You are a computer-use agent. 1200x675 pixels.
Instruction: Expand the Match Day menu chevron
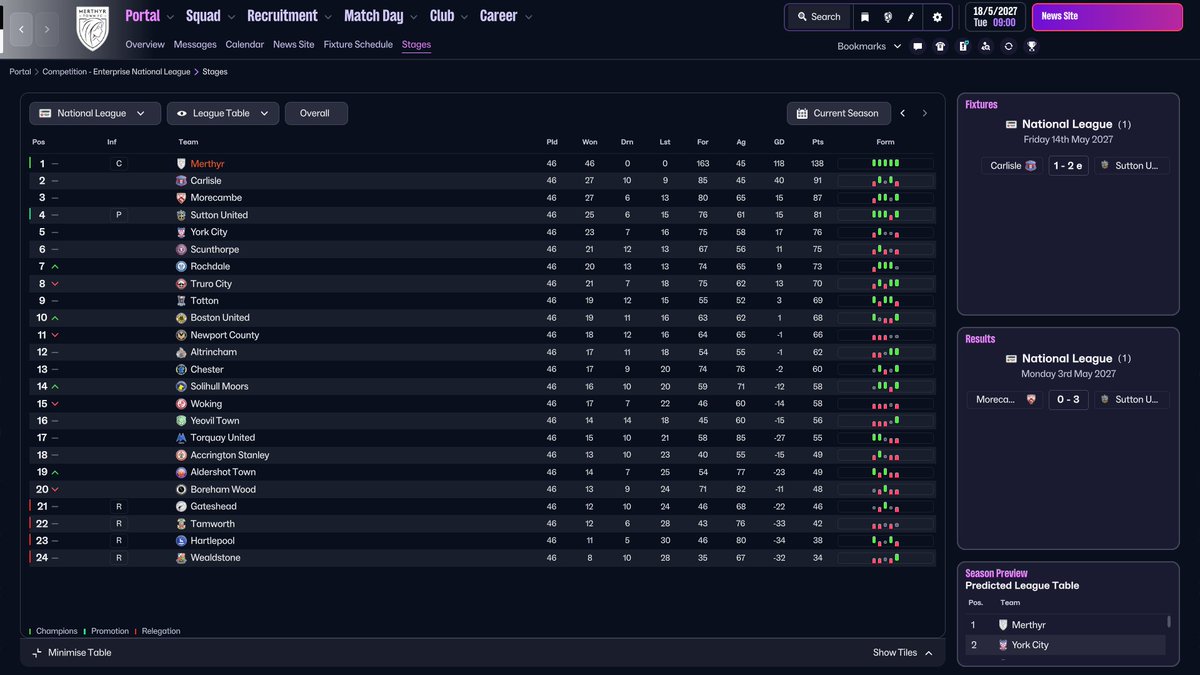pos(414,17)
